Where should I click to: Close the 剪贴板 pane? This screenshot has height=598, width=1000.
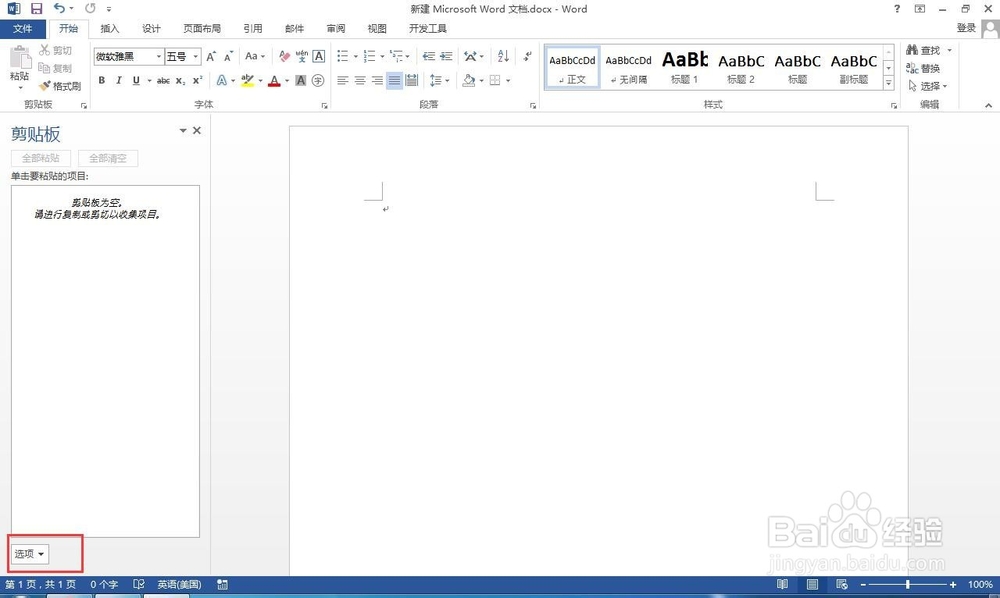coord(197,131)
